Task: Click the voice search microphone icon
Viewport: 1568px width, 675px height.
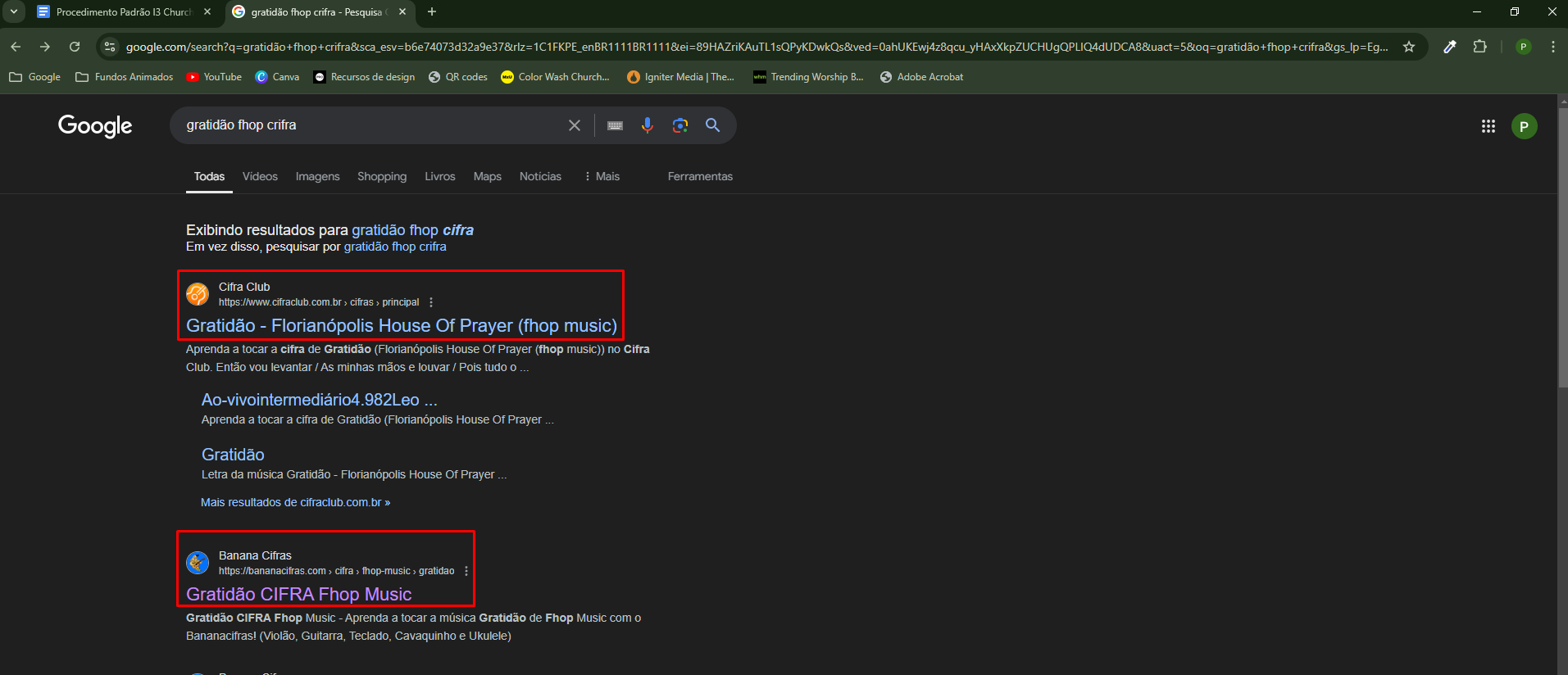Action: 648,125
